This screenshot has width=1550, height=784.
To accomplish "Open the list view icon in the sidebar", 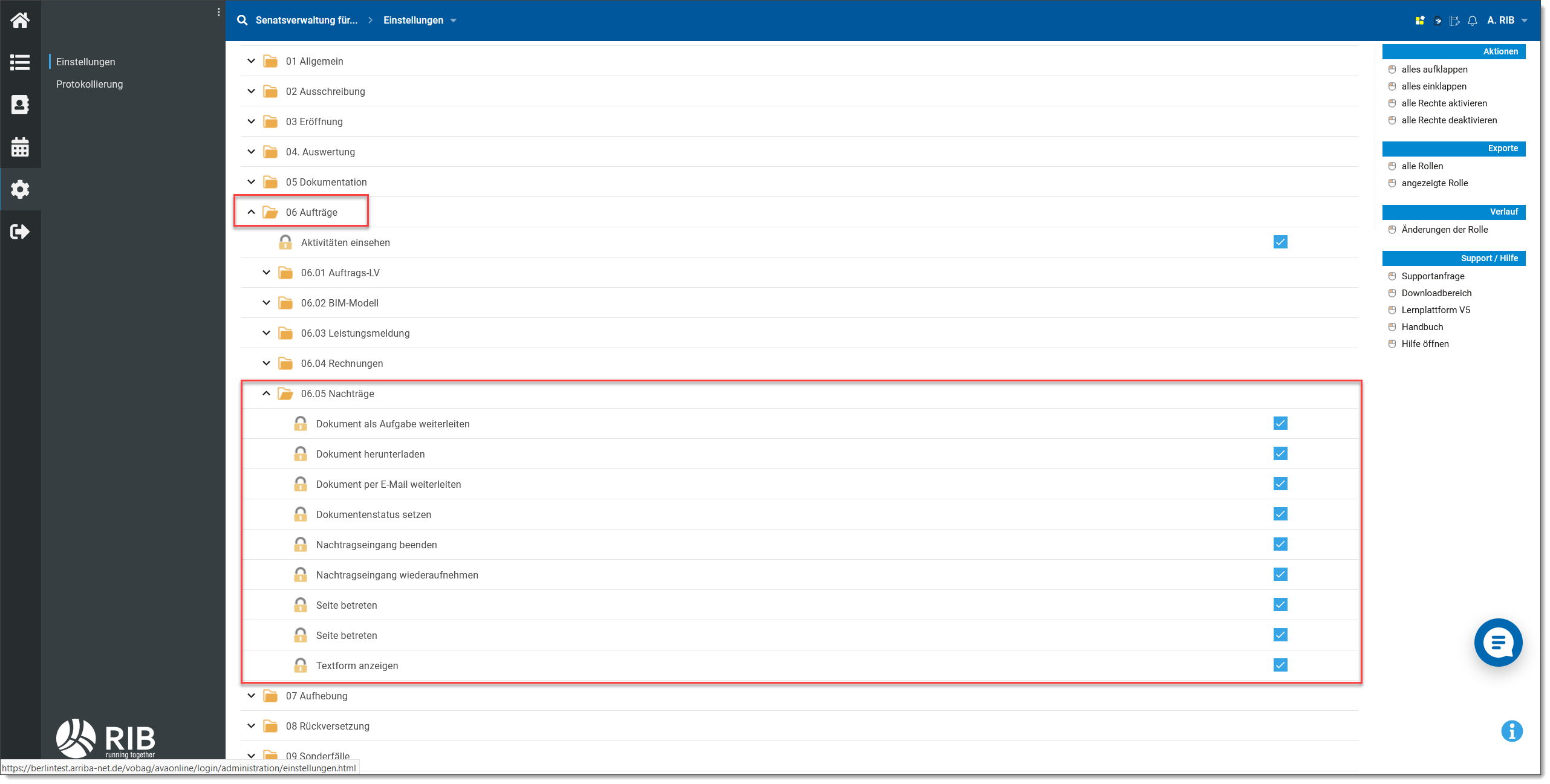I will coord(20,62).
